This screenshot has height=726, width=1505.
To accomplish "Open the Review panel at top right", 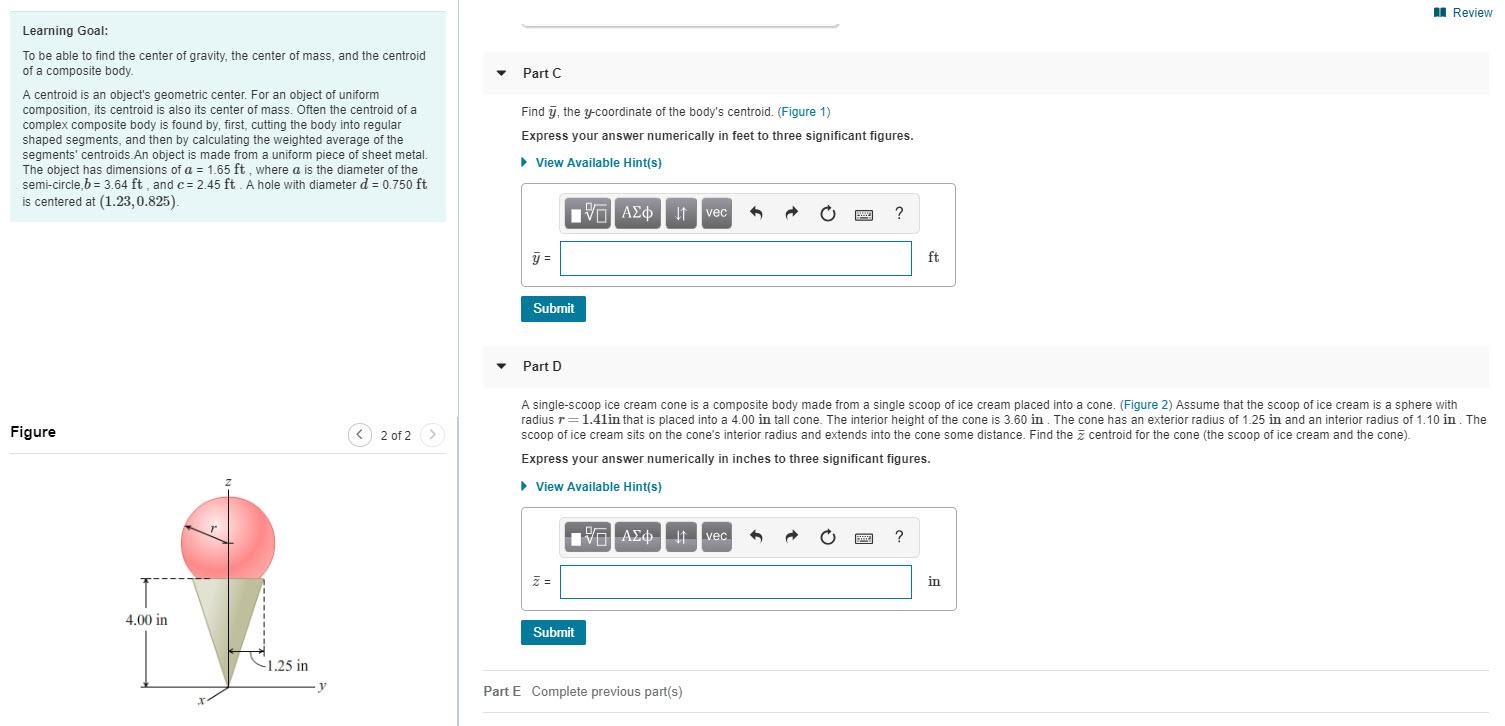I will [x=1462, y=13].
